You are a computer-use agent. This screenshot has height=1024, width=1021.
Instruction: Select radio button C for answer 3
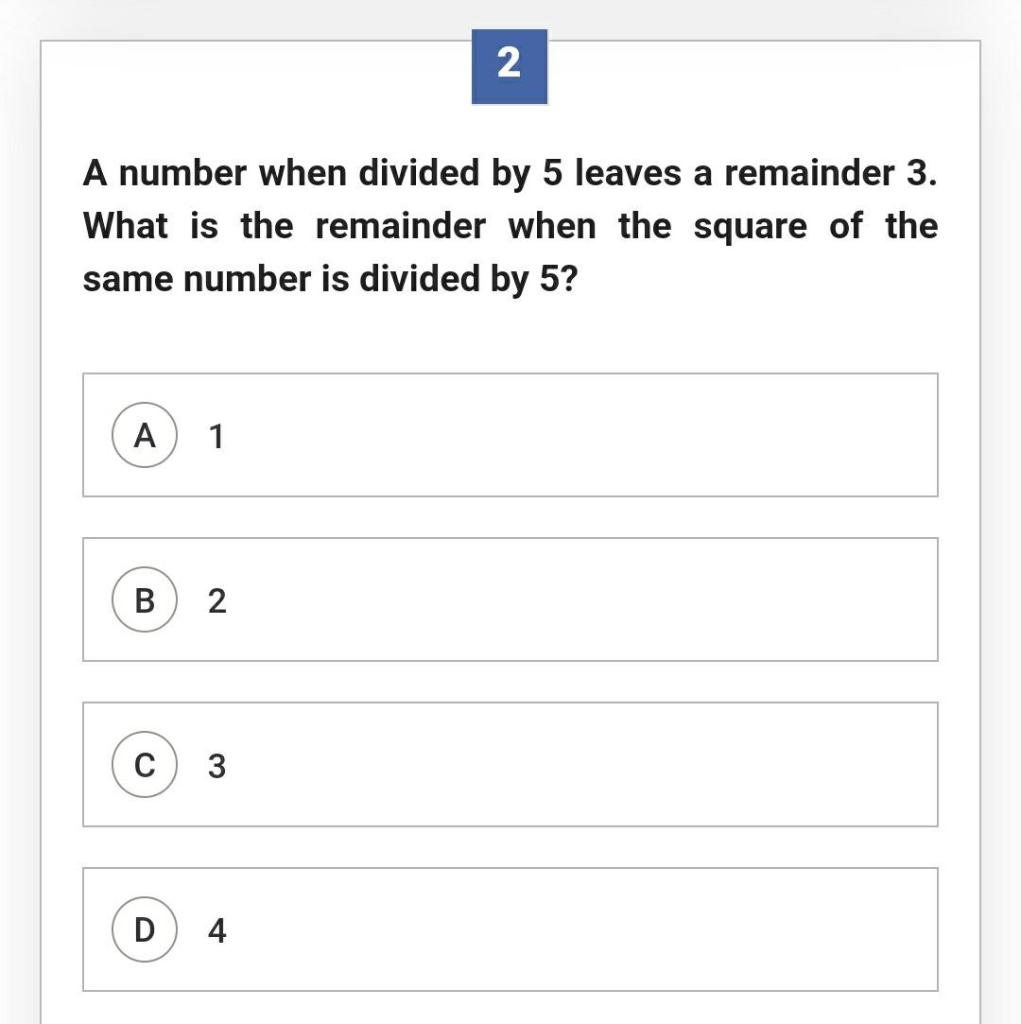pos(144,766)
